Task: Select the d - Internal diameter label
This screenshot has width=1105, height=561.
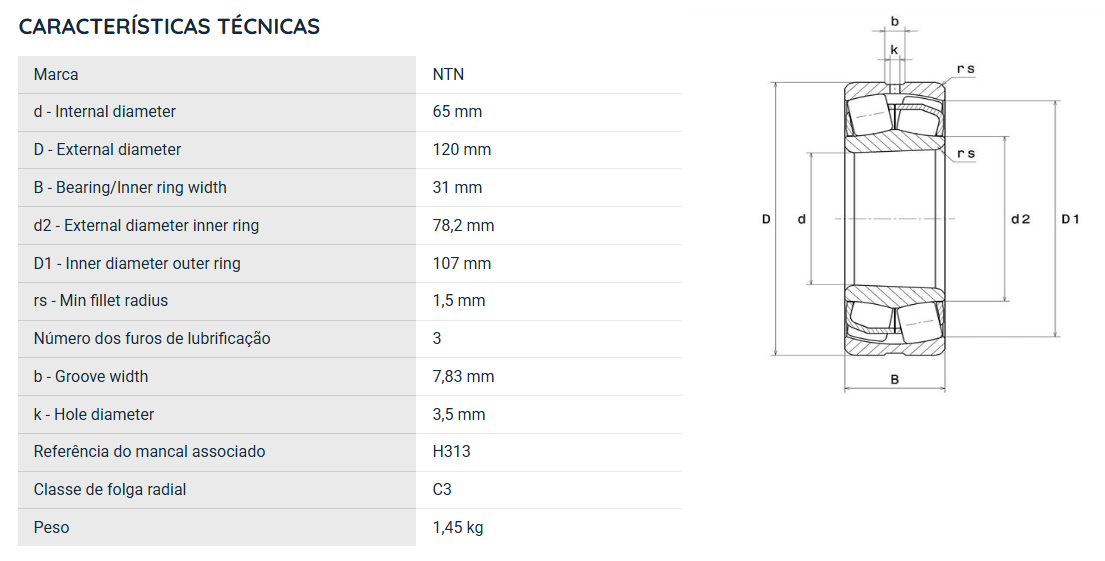Action: tap(104, 112)
